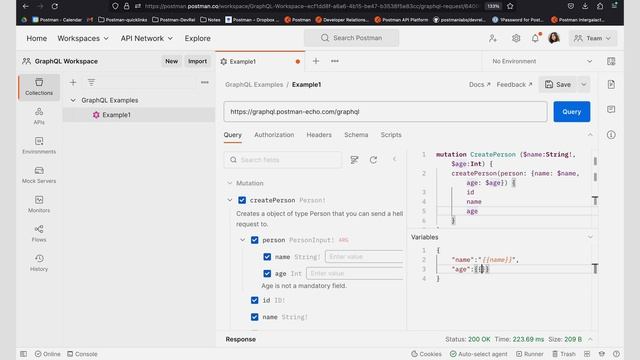Expand the Response panel chevron
640x360 pixels.
(x=590, y=340)
